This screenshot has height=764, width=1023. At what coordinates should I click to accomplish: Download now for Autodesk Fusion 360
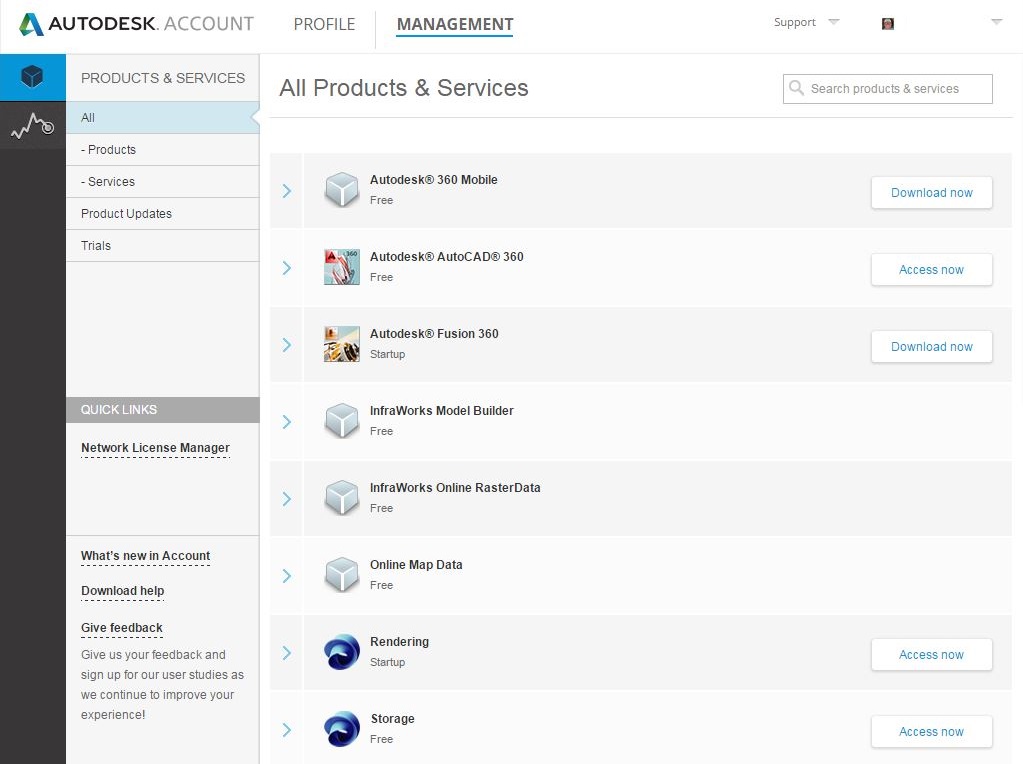[x=932, y=346]
